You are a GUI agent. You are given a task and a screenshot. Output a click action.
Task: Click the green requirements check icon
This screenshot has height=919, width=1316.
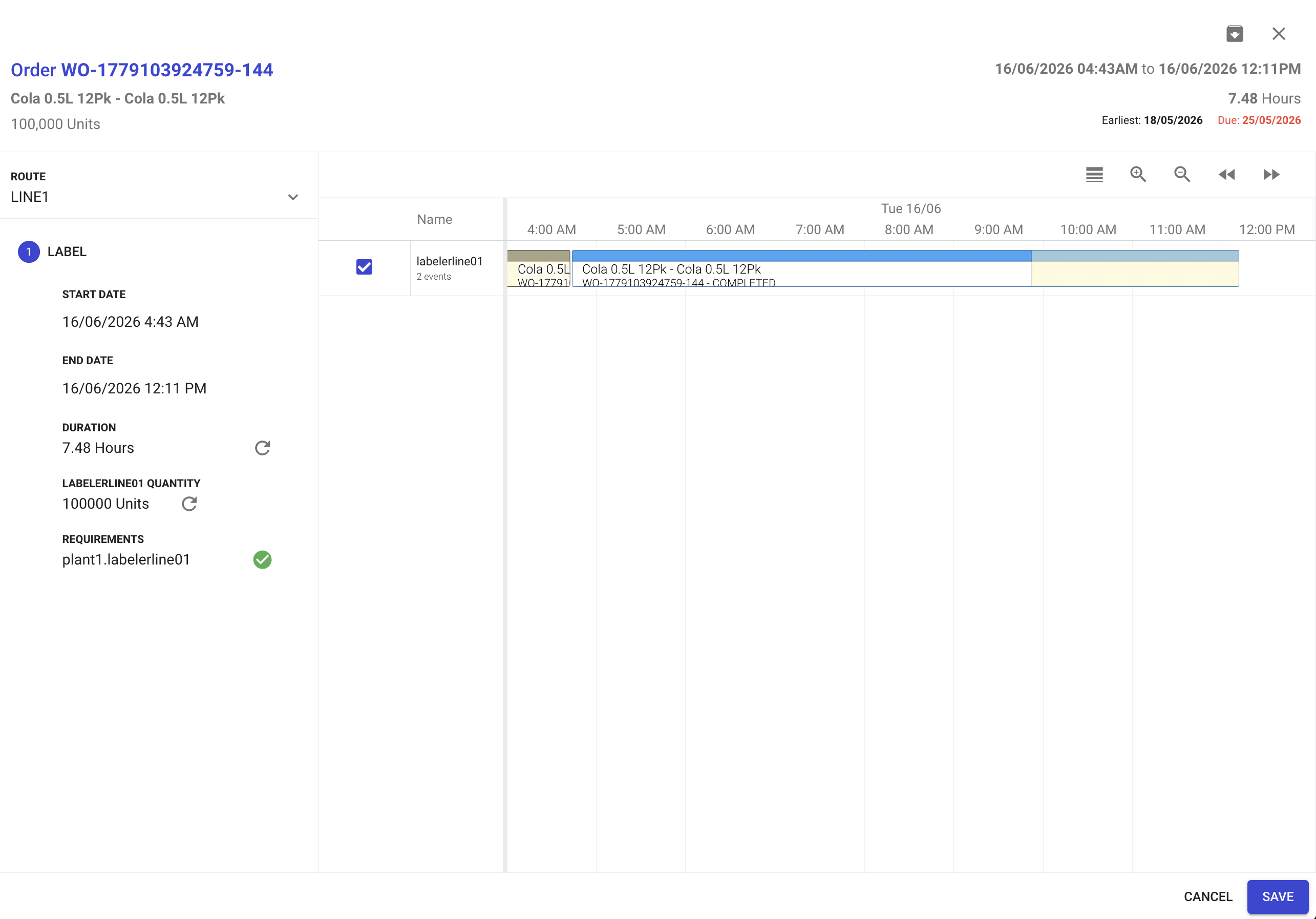point(263,559)
